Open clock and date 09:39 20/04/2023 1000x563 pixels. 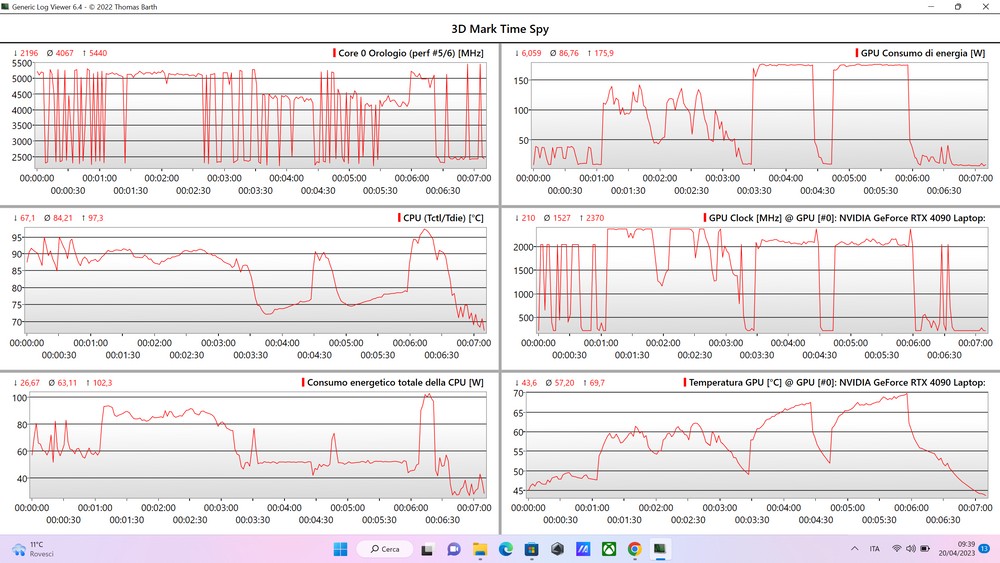click(957, 549)
